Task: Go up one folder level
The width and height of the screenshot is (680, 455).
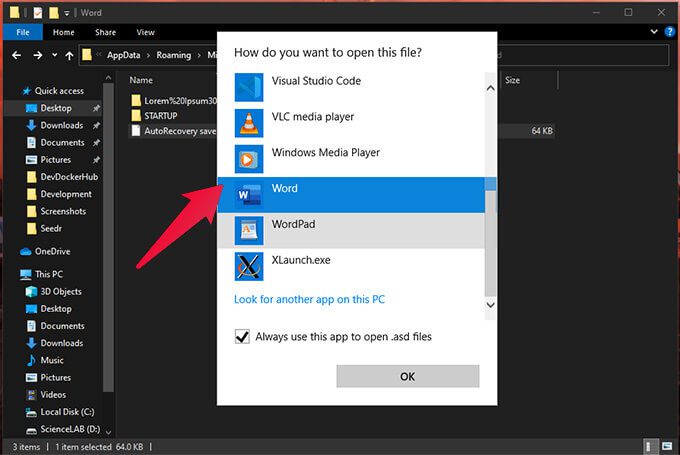Action: (69, 55)
